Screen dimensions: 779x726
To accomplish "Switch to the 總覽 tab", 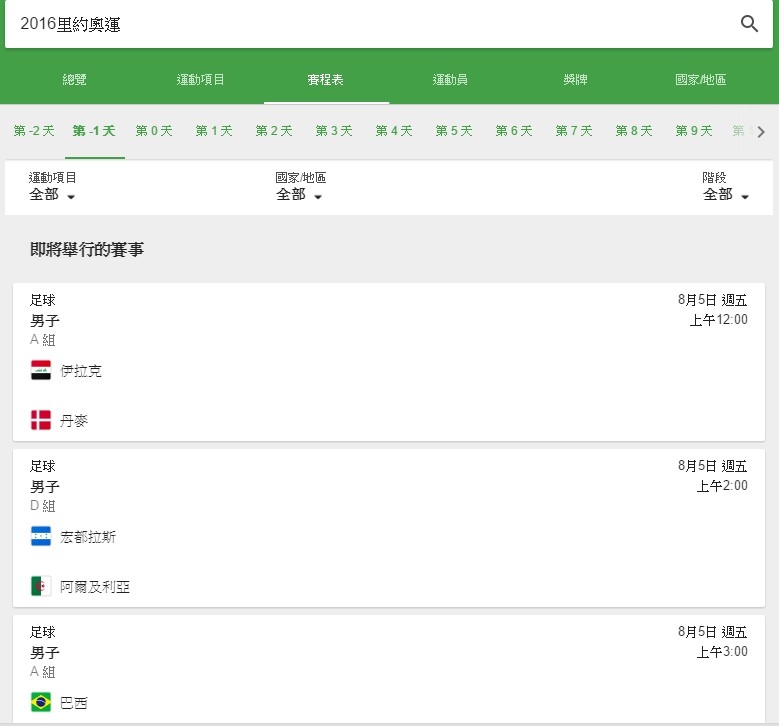I will tap(75, 79).
